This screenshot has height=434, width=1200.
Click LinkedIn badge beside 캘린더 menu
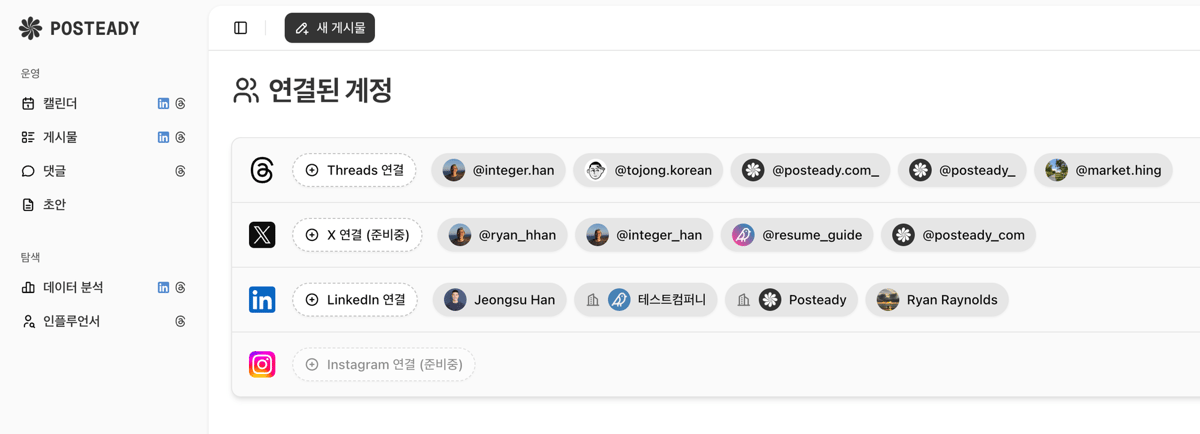(x=163, y=103)
